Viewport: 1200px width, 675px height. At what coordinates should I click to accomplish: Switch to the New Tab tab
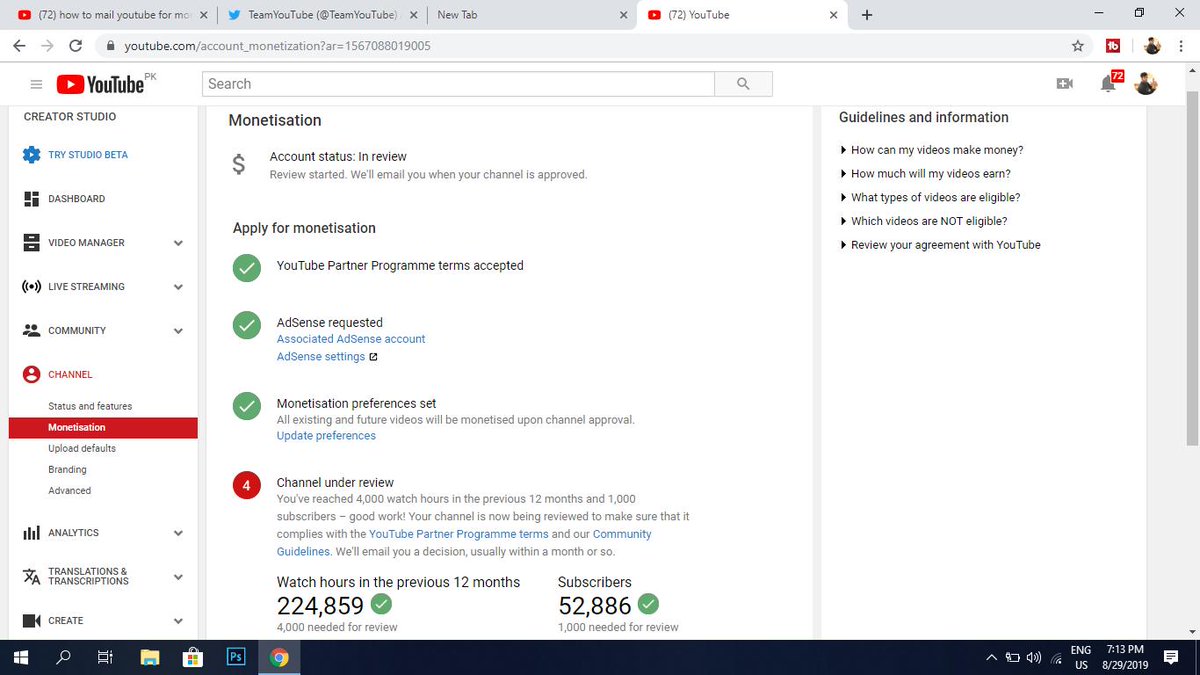pos(532,15)
